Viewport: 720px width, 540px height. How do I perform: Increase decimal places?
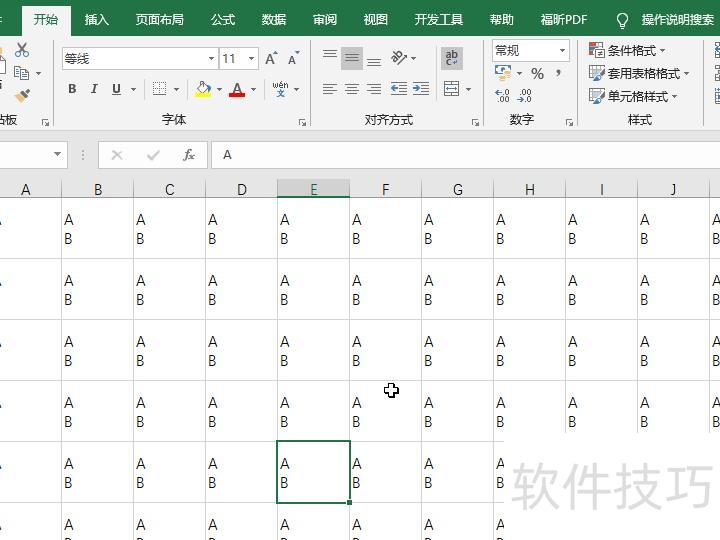(502, 96)
